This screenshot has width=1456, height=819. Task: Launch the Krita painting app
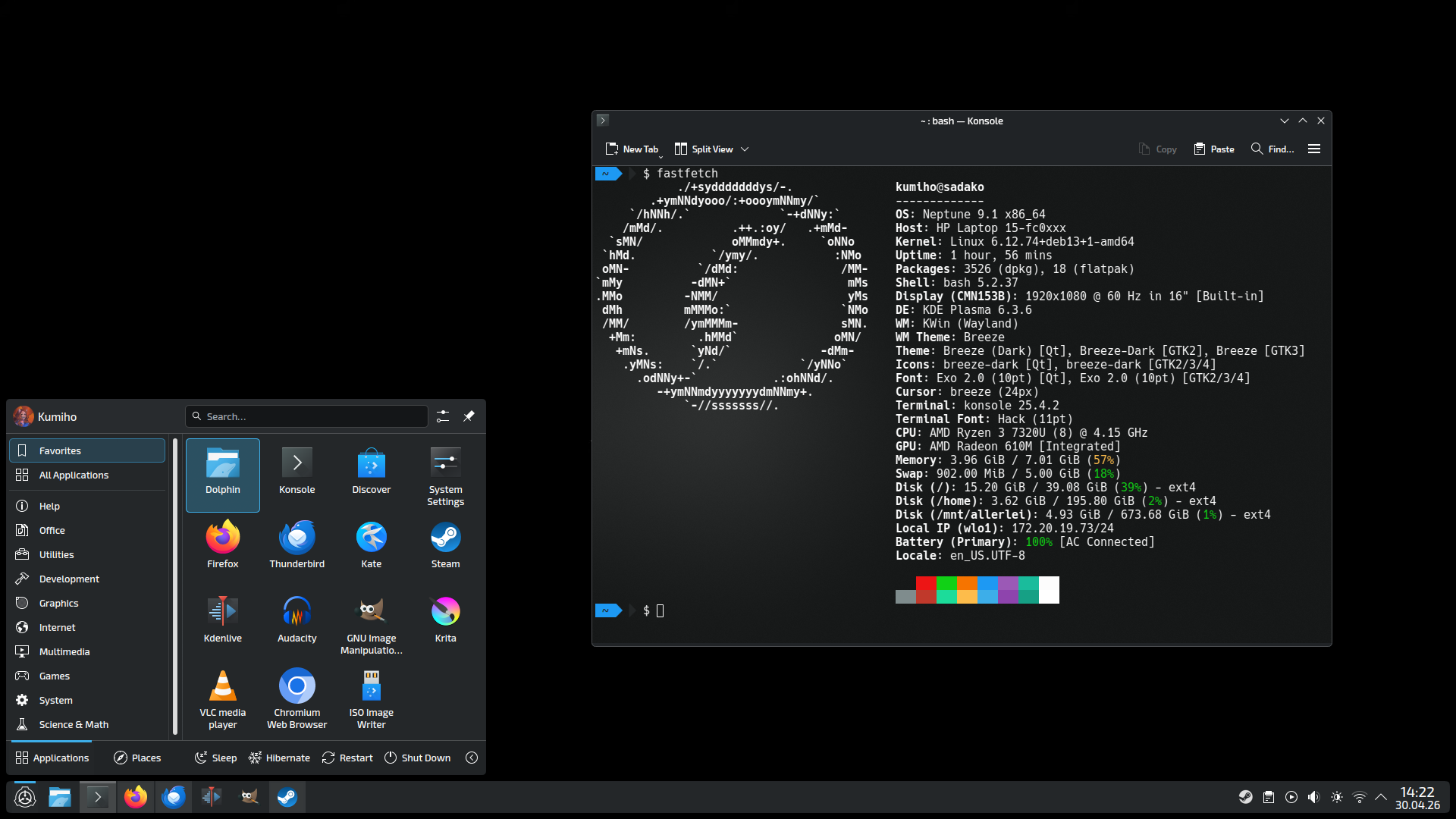(445, 623)
